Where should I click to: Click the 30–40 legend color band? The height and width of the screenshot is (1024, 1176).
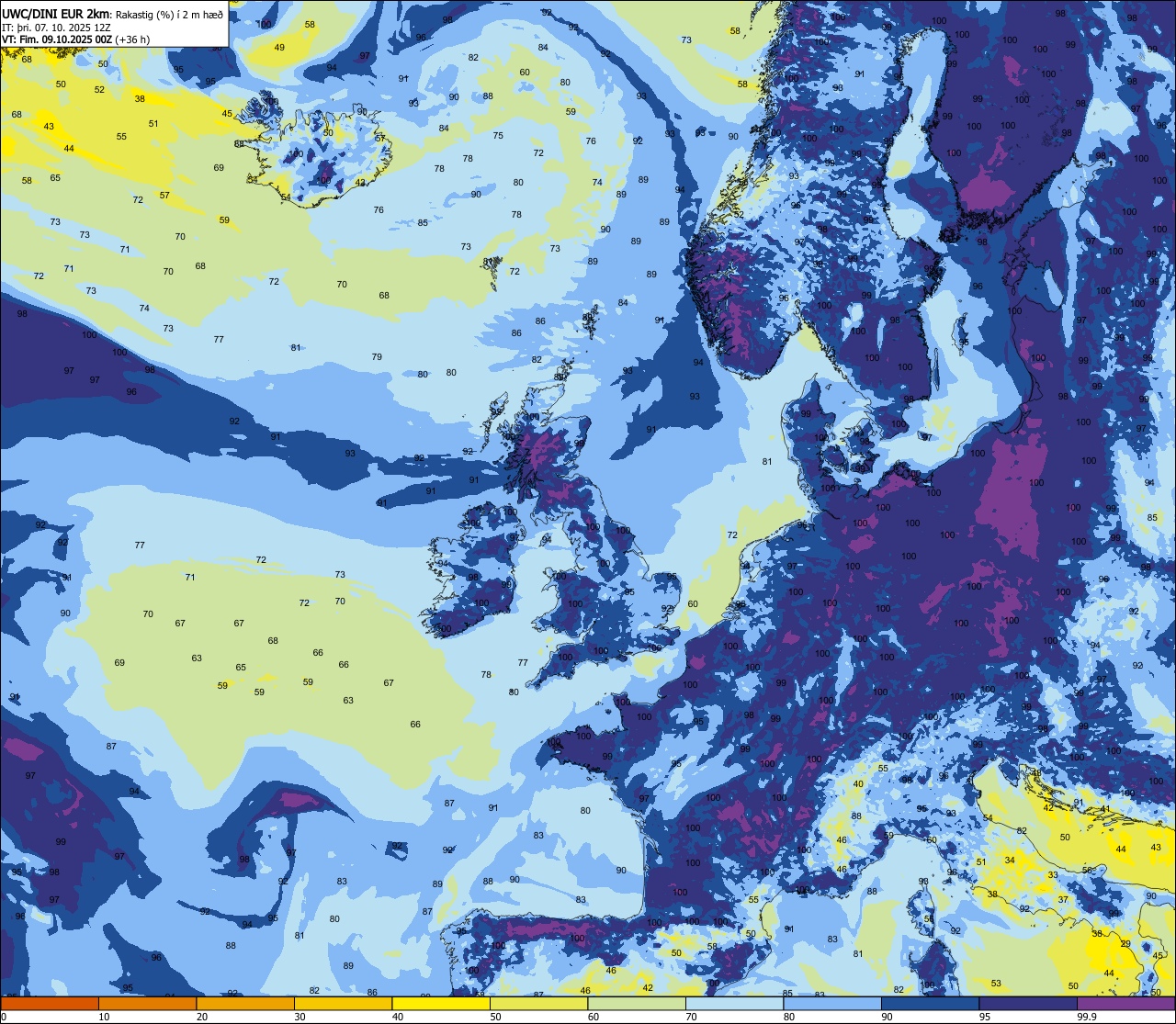(x=343, y=1003)
